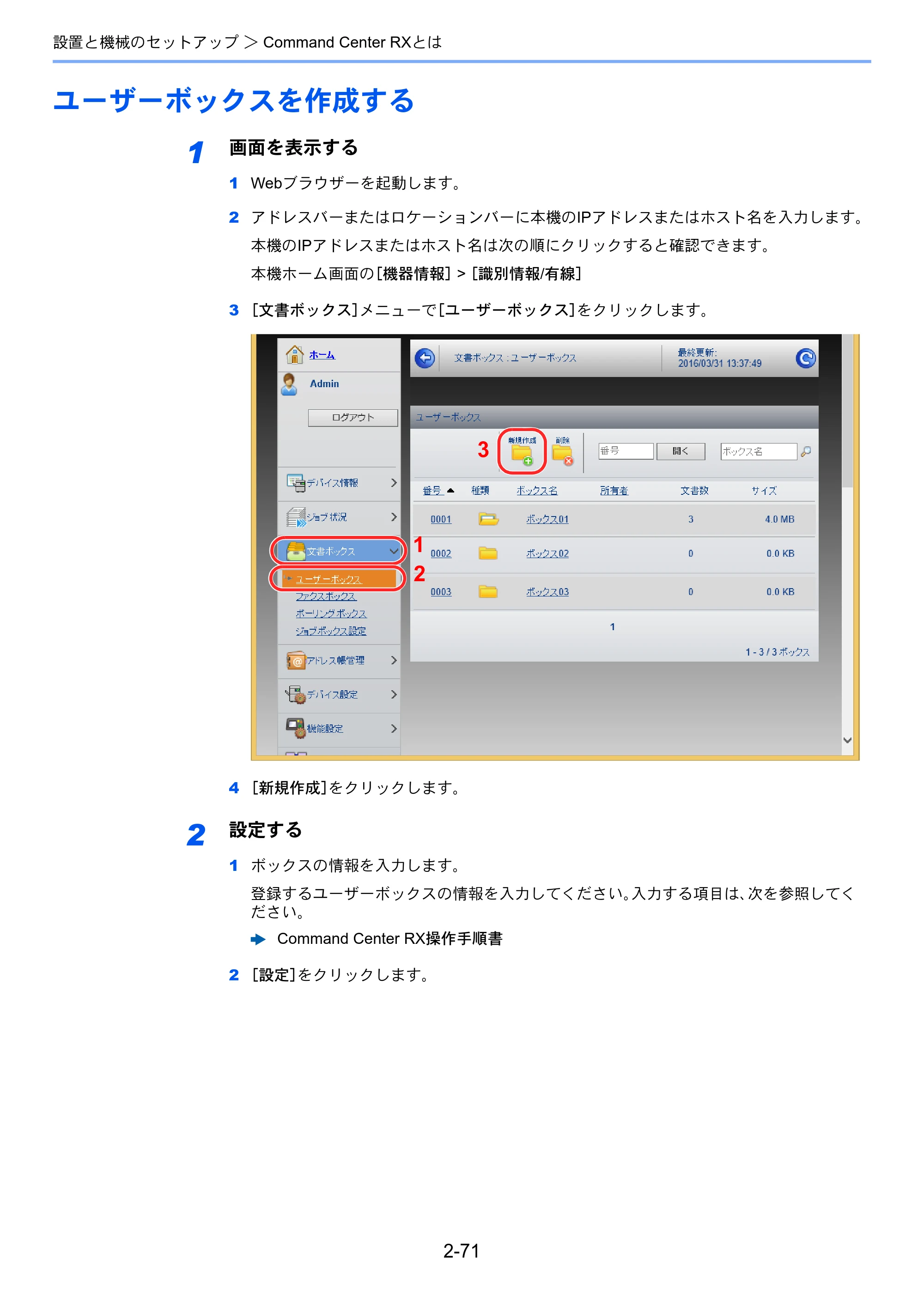Sort by the 所有者 column header
This screenshot has height=1307, width=924.
click(614, 491)
